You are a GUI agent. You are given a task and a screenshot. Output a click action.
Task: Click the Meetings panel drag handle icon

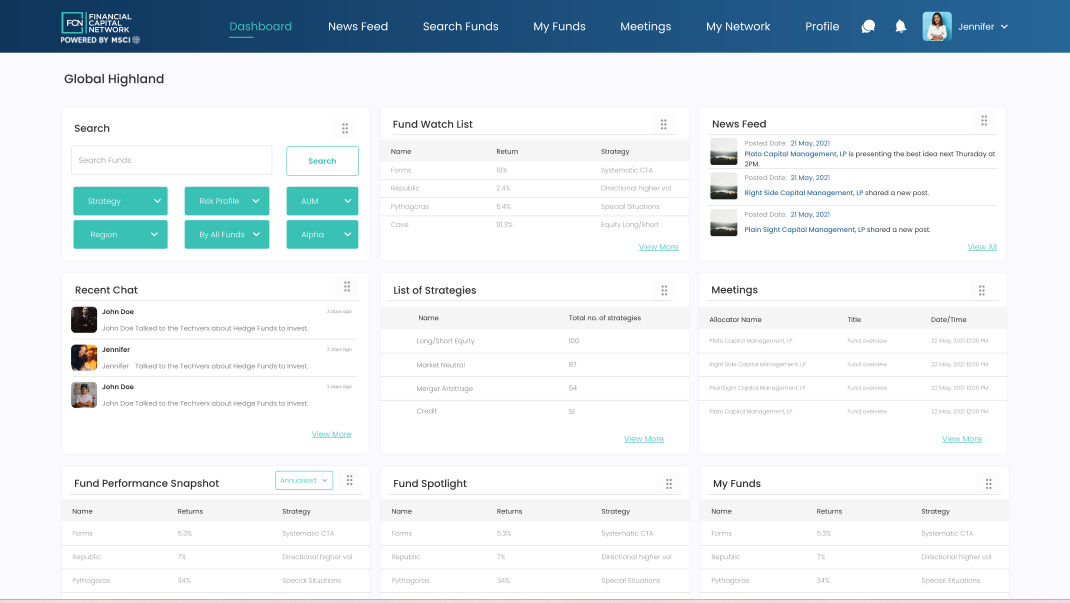point(982,290)
